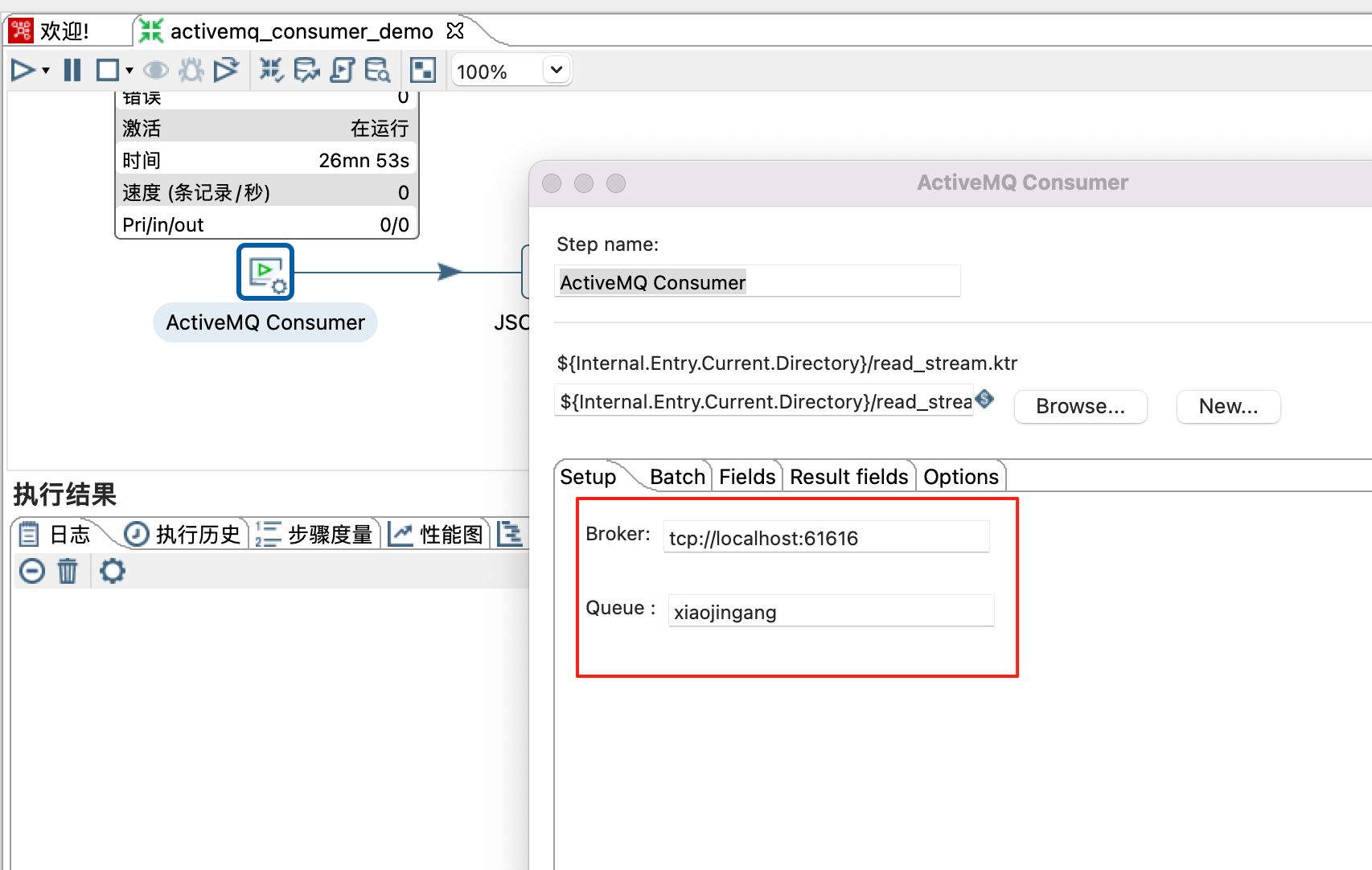Screen dimensions: 1372x870
Task: Open the 性能图 performance graph tab
Action: point(436,535)
